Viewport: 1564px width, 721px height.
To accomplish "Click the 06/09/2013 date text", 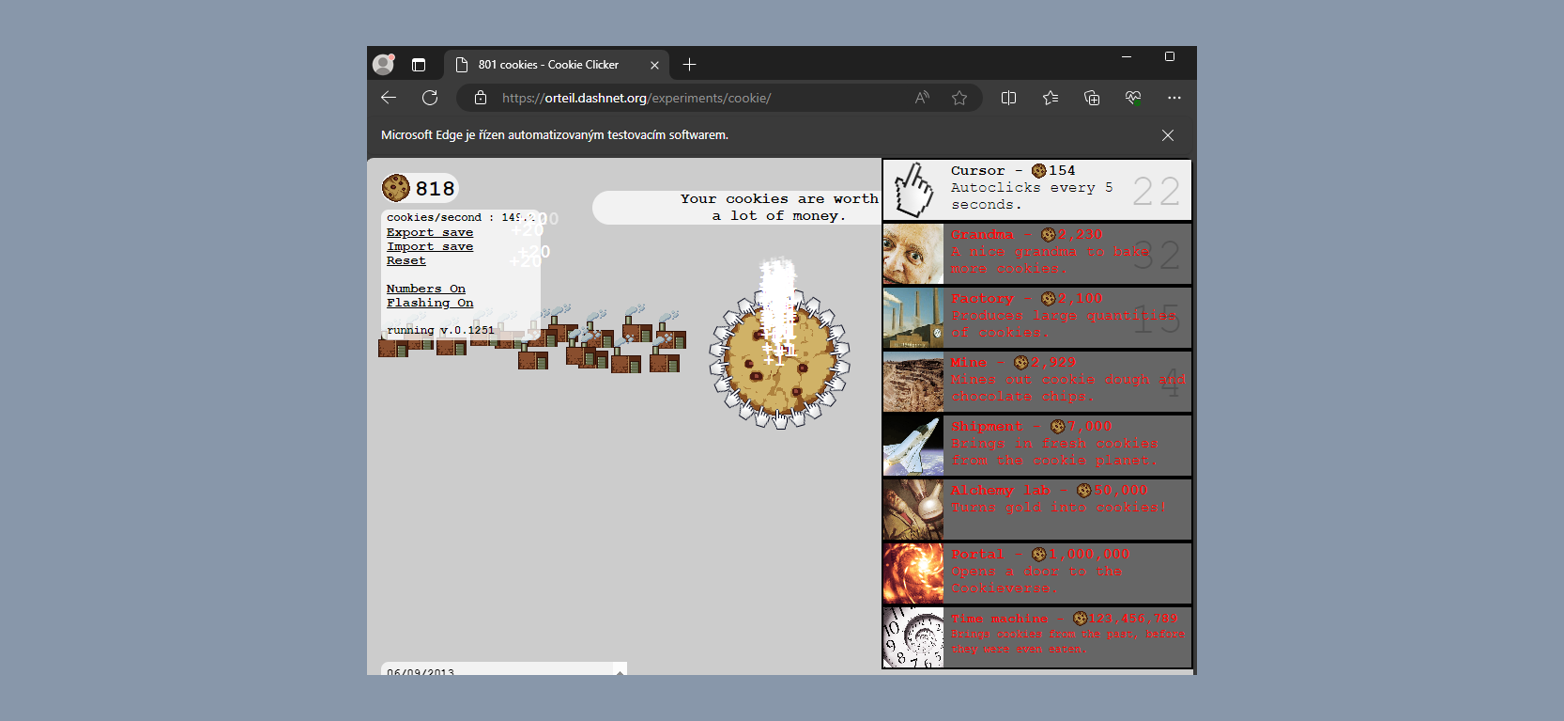I will pos(420,672).
